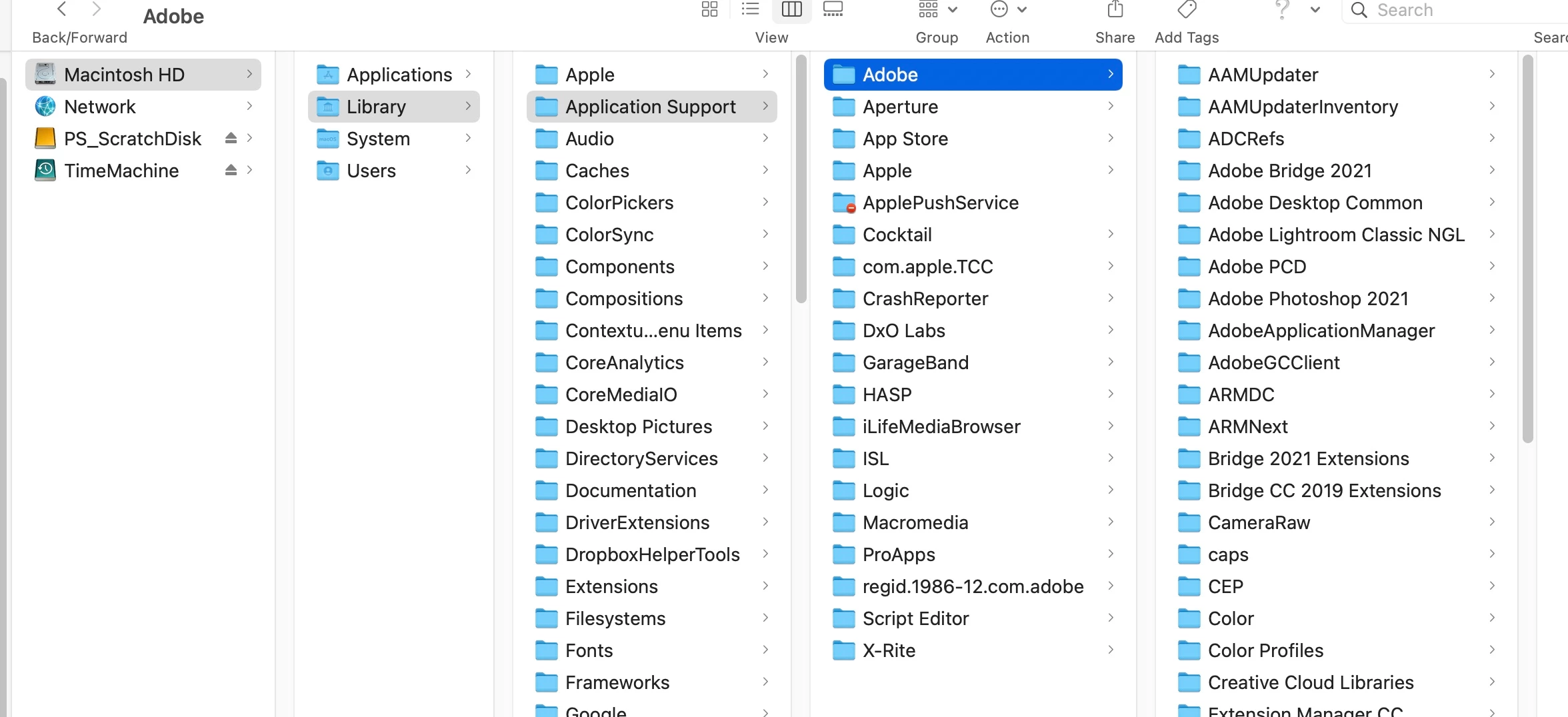The height and width of the screenshot is (717, 1568).
Task: Select the System folder icon
Action: click(x=327, y=138)
